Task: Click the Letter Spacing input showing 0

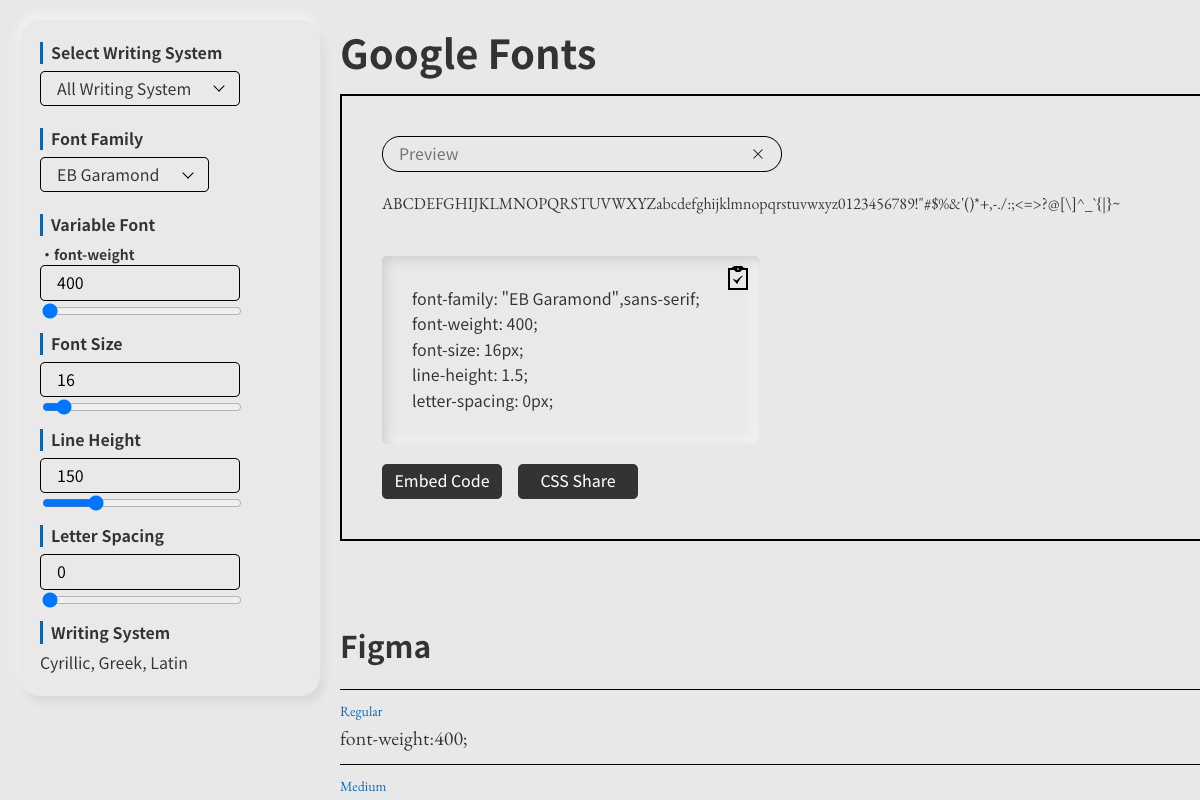Action: (x=140, y=572)
